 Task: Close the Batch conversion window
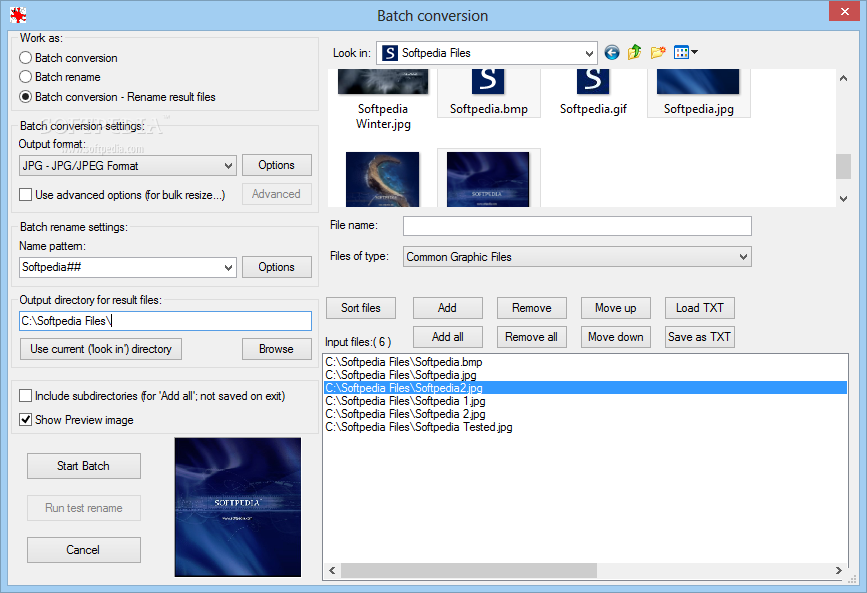(844, 11)
